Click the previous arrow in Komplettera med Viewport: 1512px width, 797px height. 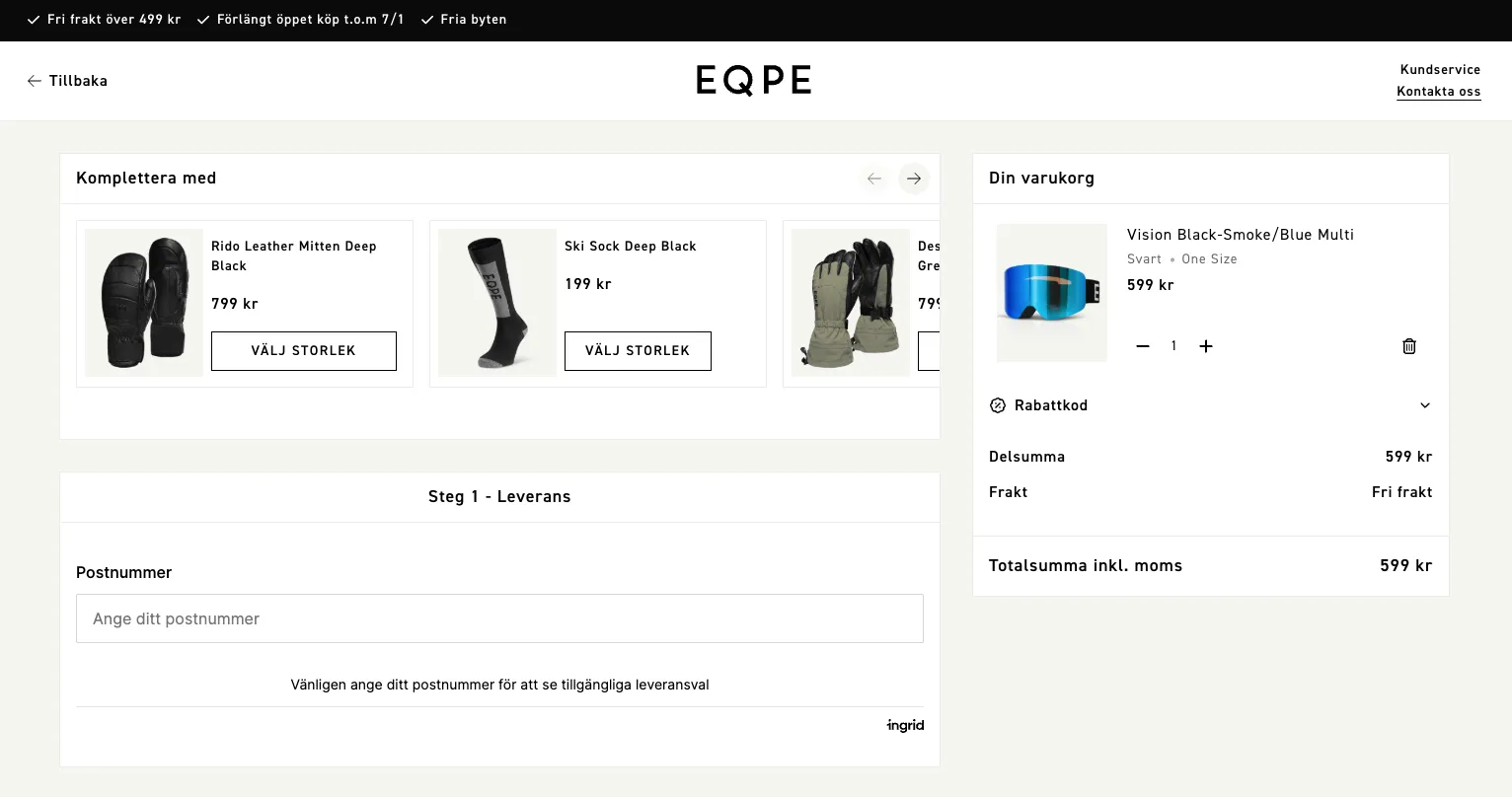(x=873, y=179)
